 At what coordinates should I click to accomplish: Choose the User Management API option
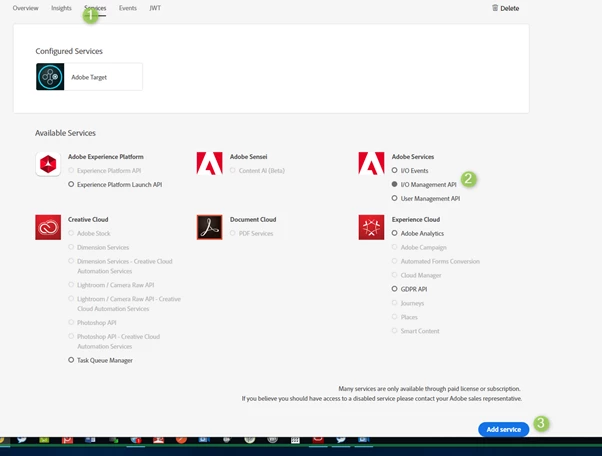click(x=425, y=198)
